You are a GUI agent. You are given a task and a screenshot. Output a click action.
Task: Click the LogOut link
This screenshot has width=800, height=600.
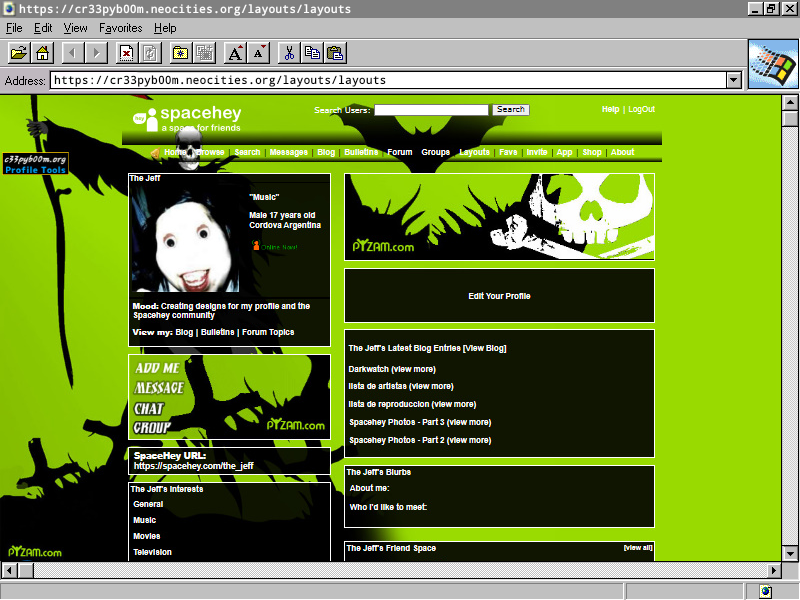pyautogui.click(x=641, y=109)
